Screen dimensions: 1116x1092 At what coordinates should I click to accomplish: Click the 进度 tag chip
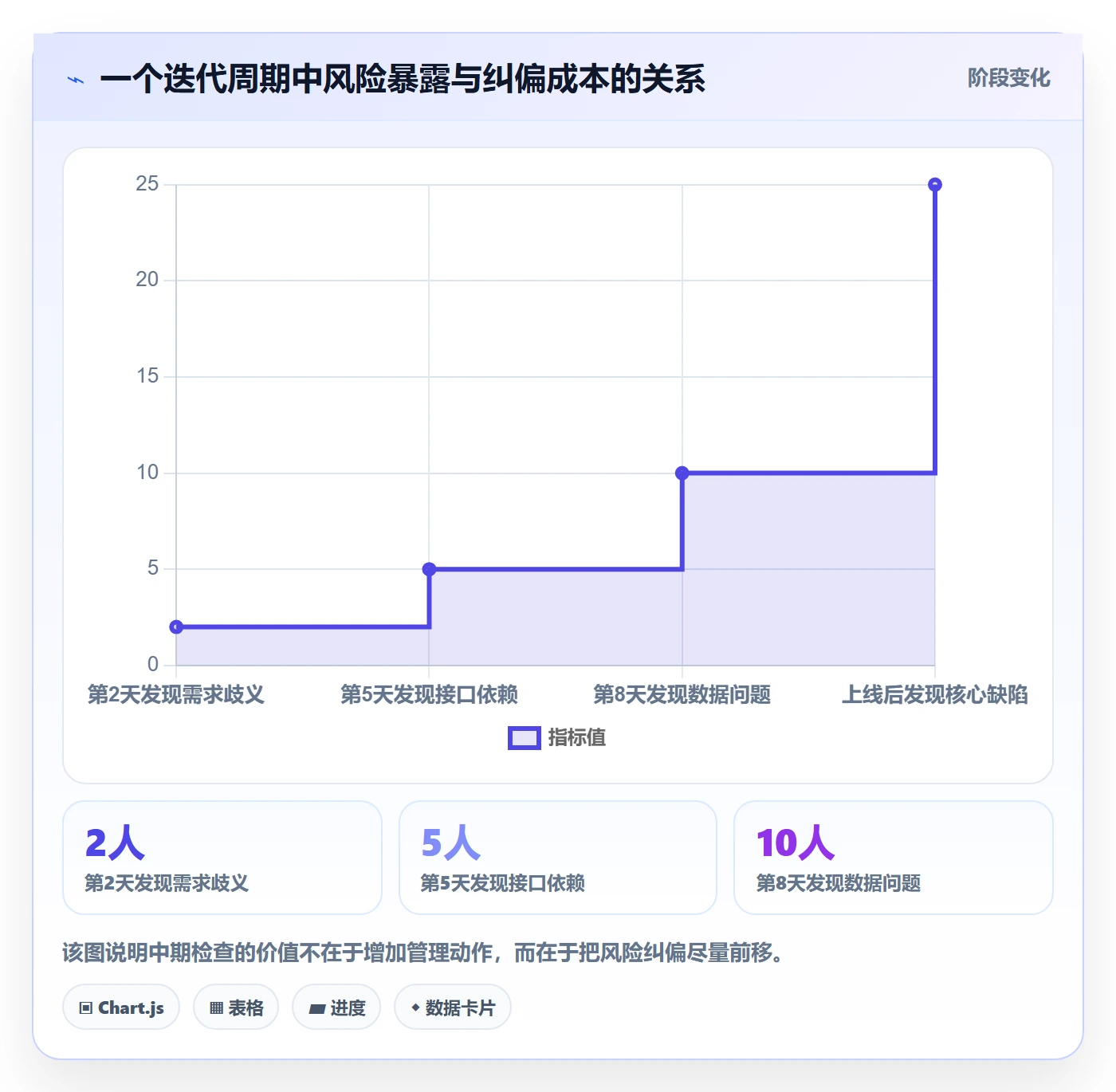[336, 1008]
